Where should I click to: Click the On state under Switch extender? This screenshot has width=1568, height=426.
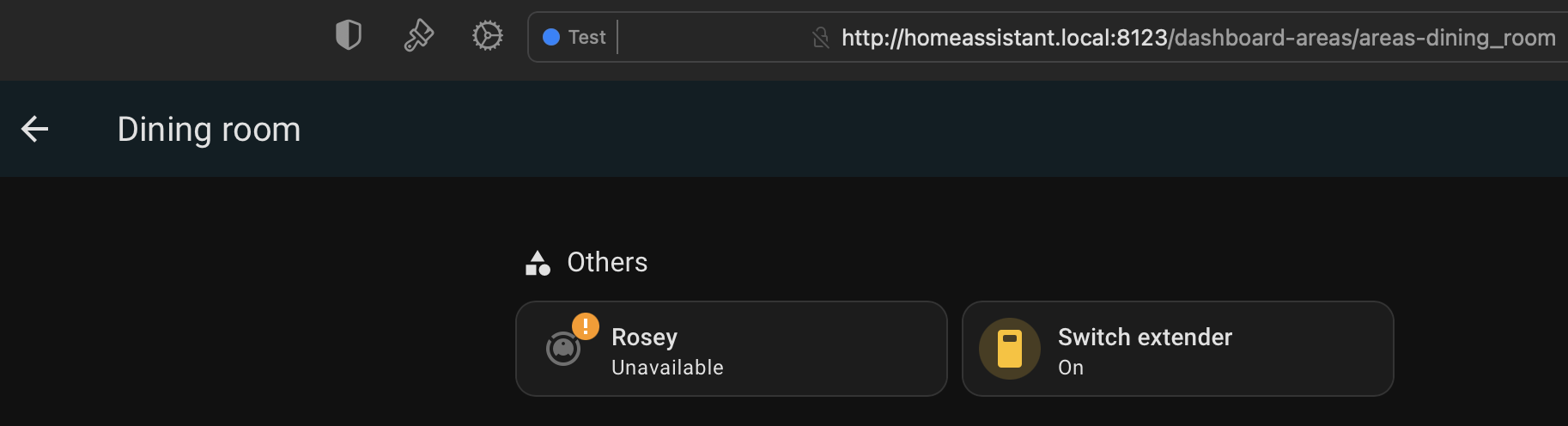click(1071, 368)
